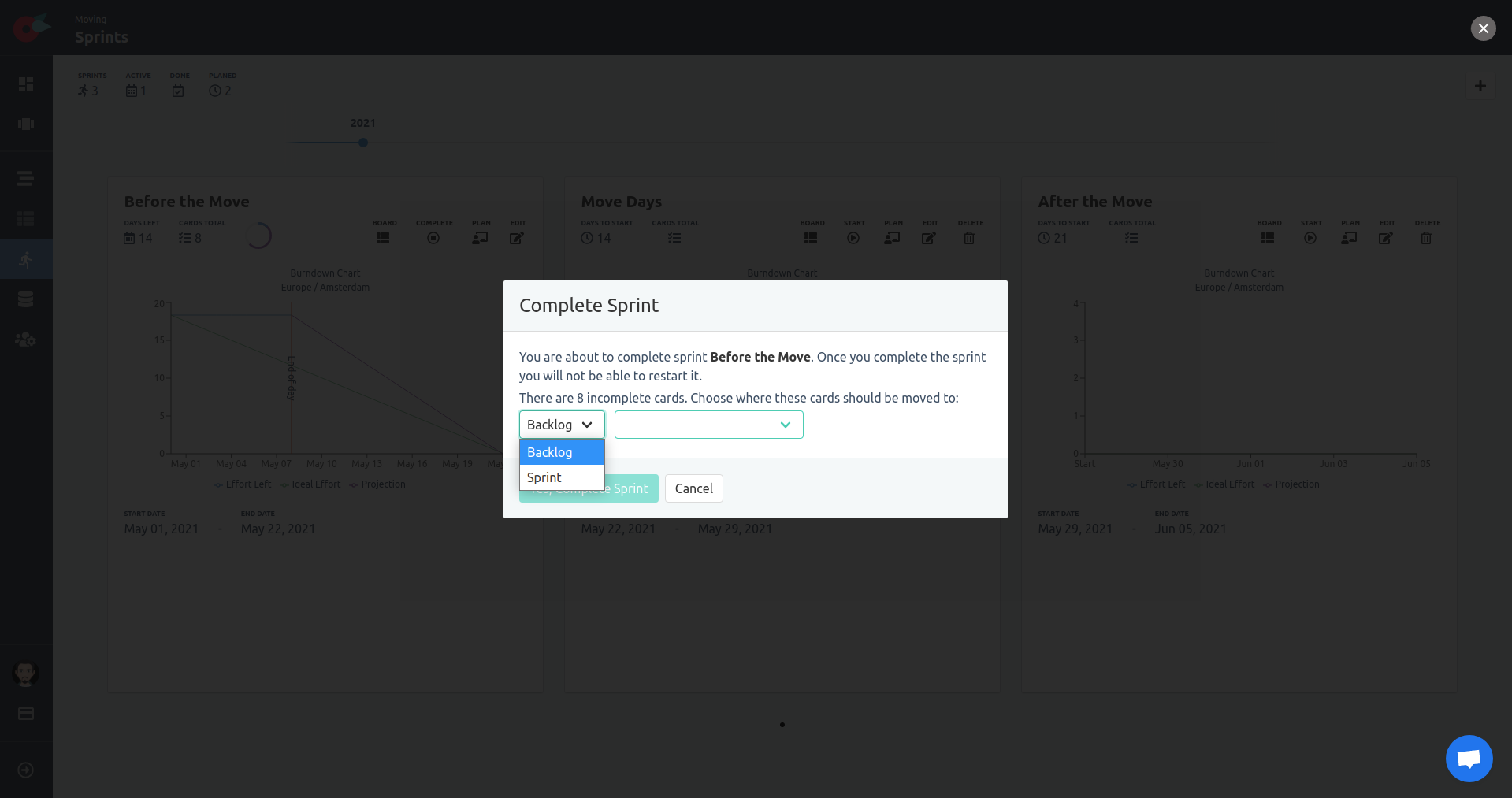Open the database stack icon in sidebar
1512x798 pixels.
[x=26, y=299]
